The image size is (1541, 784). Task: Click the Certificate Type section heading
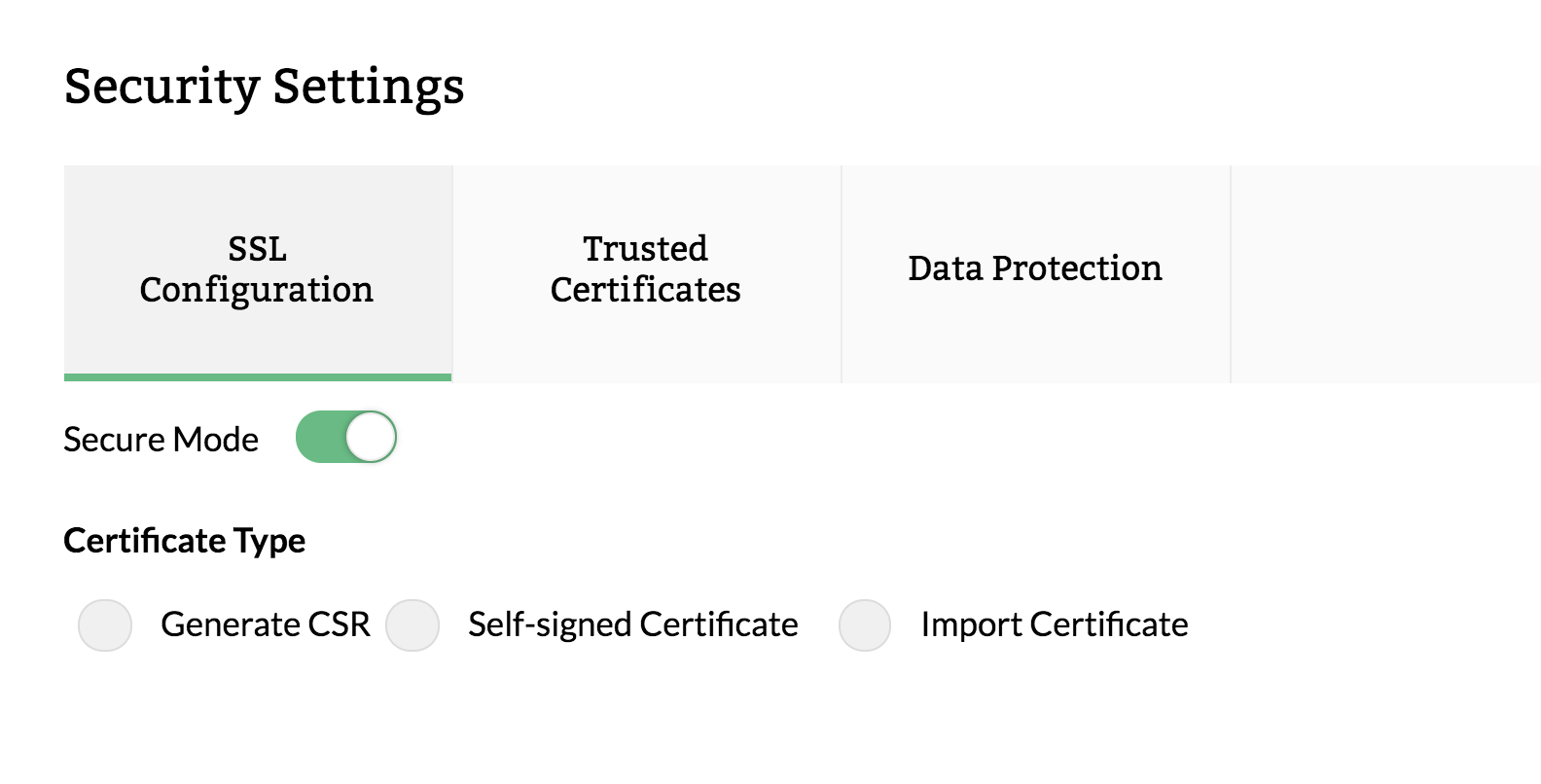(x=184, y=541)
